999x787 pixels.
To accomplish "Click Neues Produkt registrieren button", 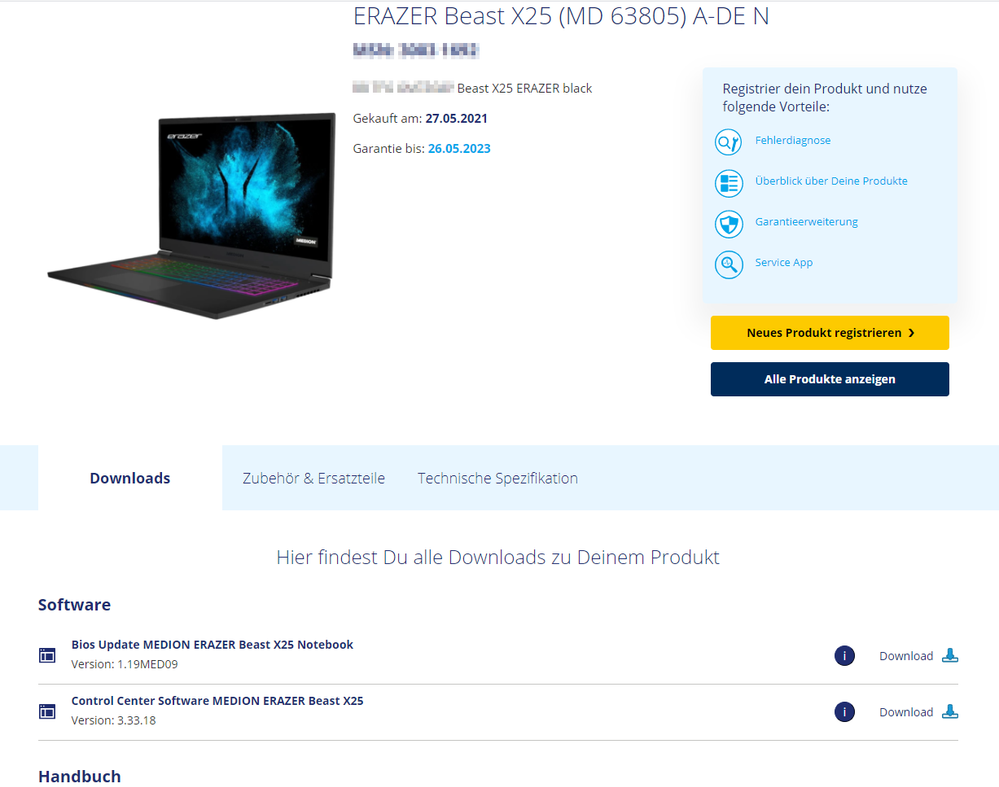I will (830, 333).
